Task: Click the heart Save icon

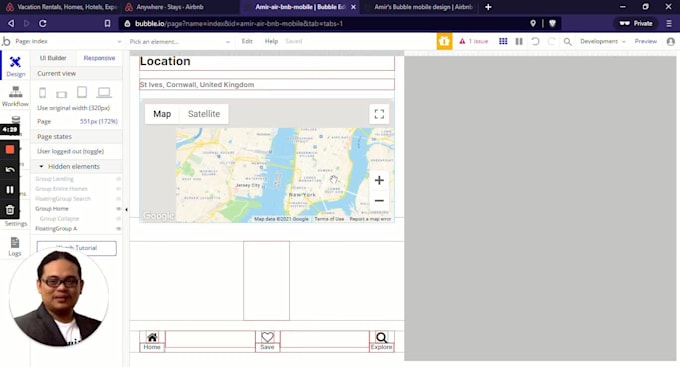Action: pyautogui.click(x=268, y=337)
